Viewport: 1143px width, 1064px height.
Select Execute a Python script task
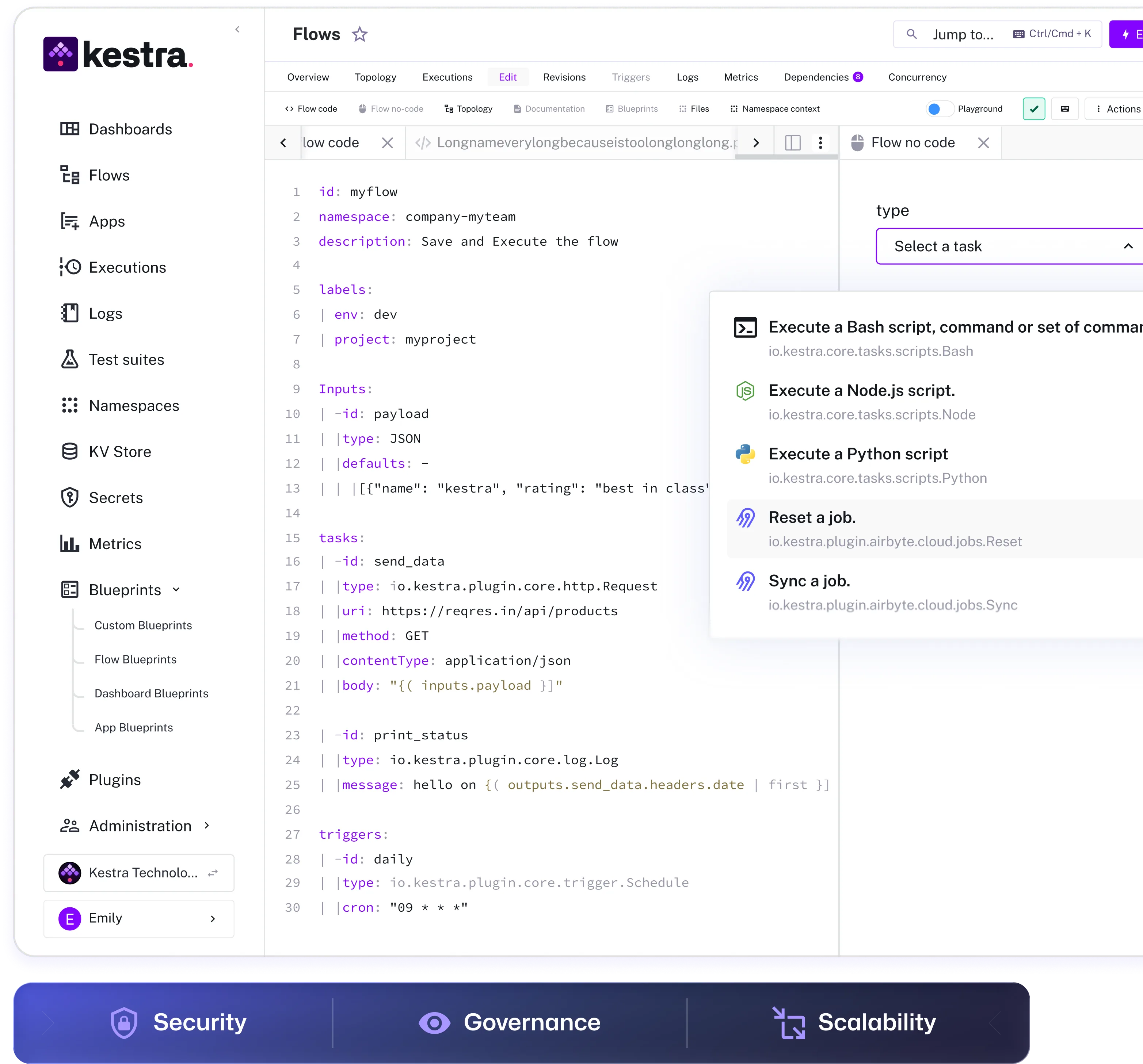pos(858,454)
